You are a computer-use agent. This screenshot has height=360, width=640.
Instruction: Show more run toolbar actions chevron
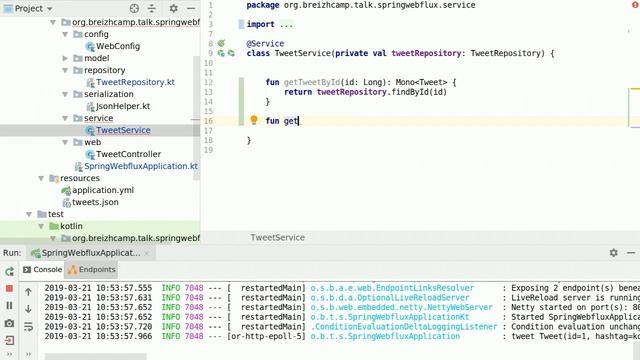(x=9, y=354)
